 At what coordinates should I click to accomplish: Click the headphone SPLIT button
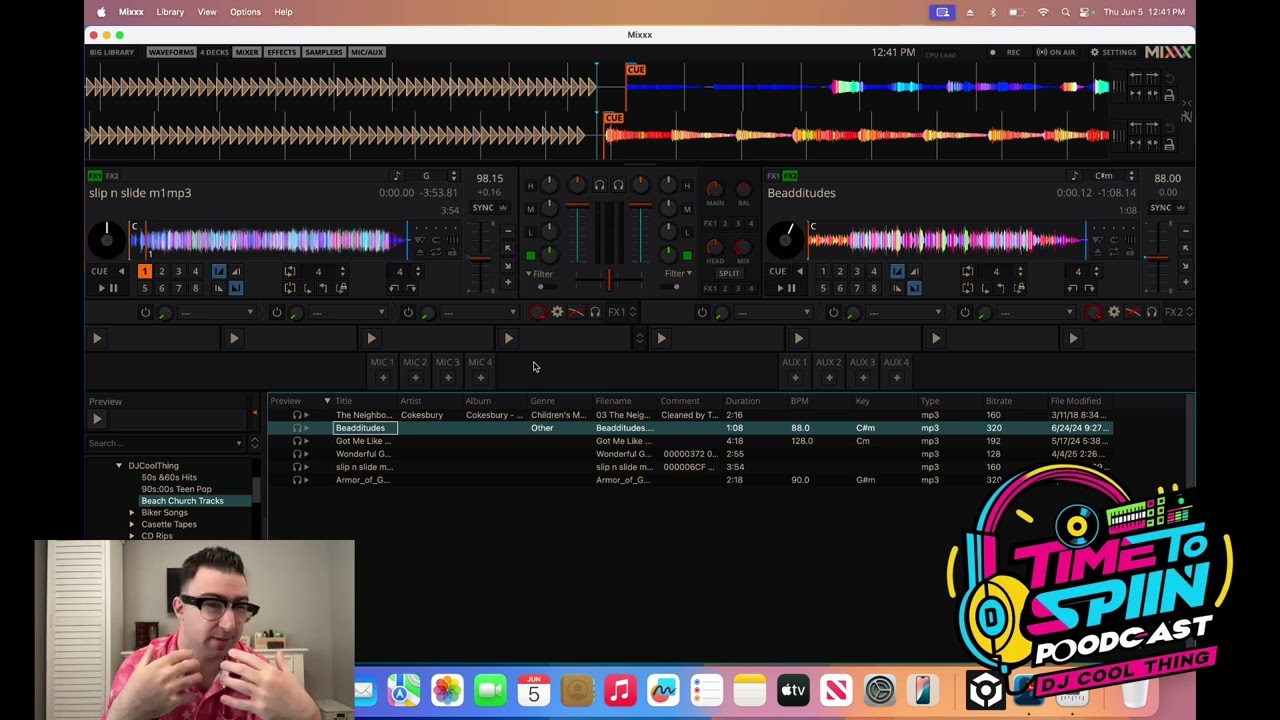729,273
